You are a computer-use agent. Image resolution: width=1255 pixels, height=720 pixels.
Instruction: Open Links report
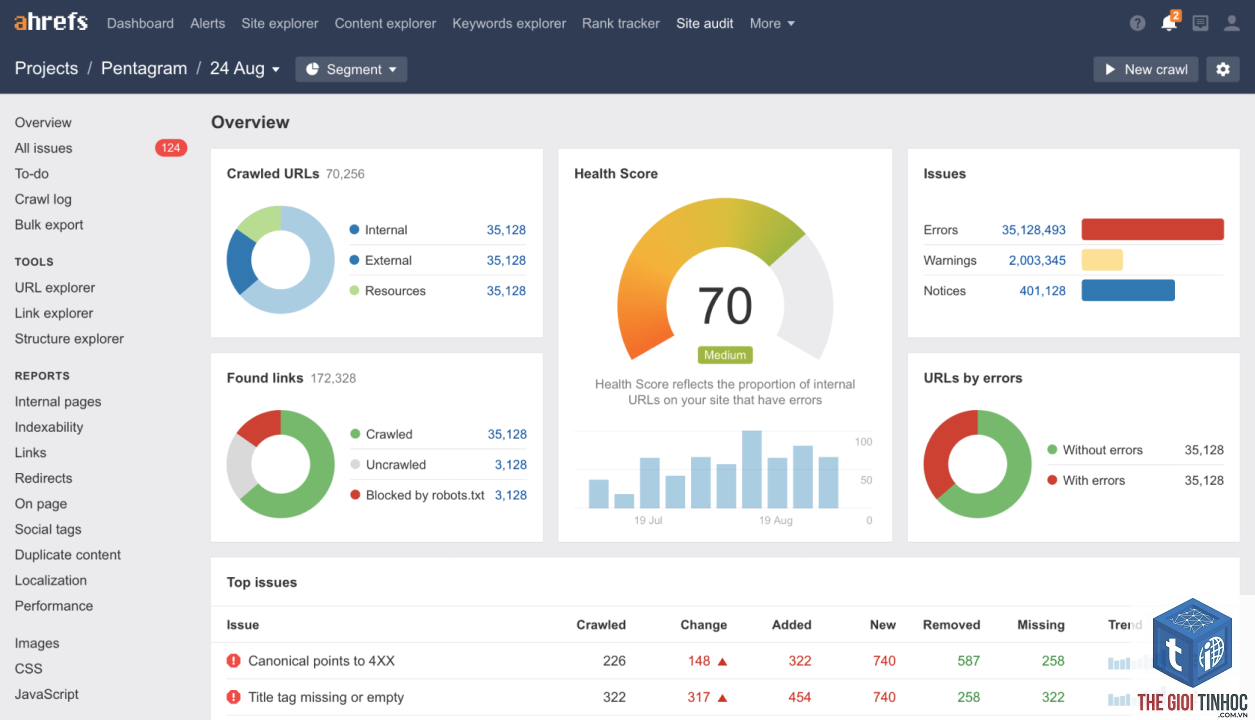(x=30, y=452)
